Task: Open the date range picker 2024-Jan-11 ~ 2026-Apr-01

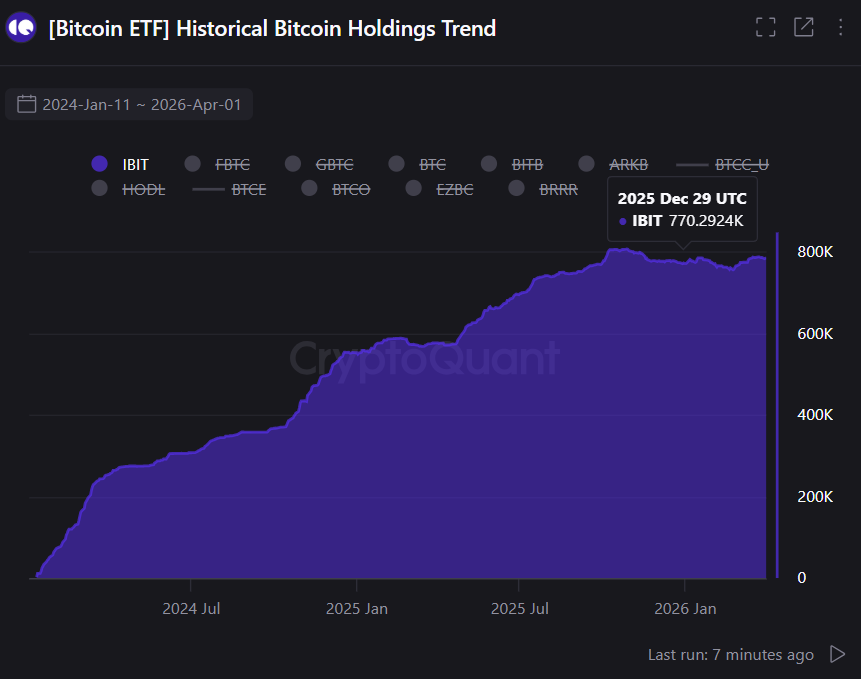Action: coord(129,104)
